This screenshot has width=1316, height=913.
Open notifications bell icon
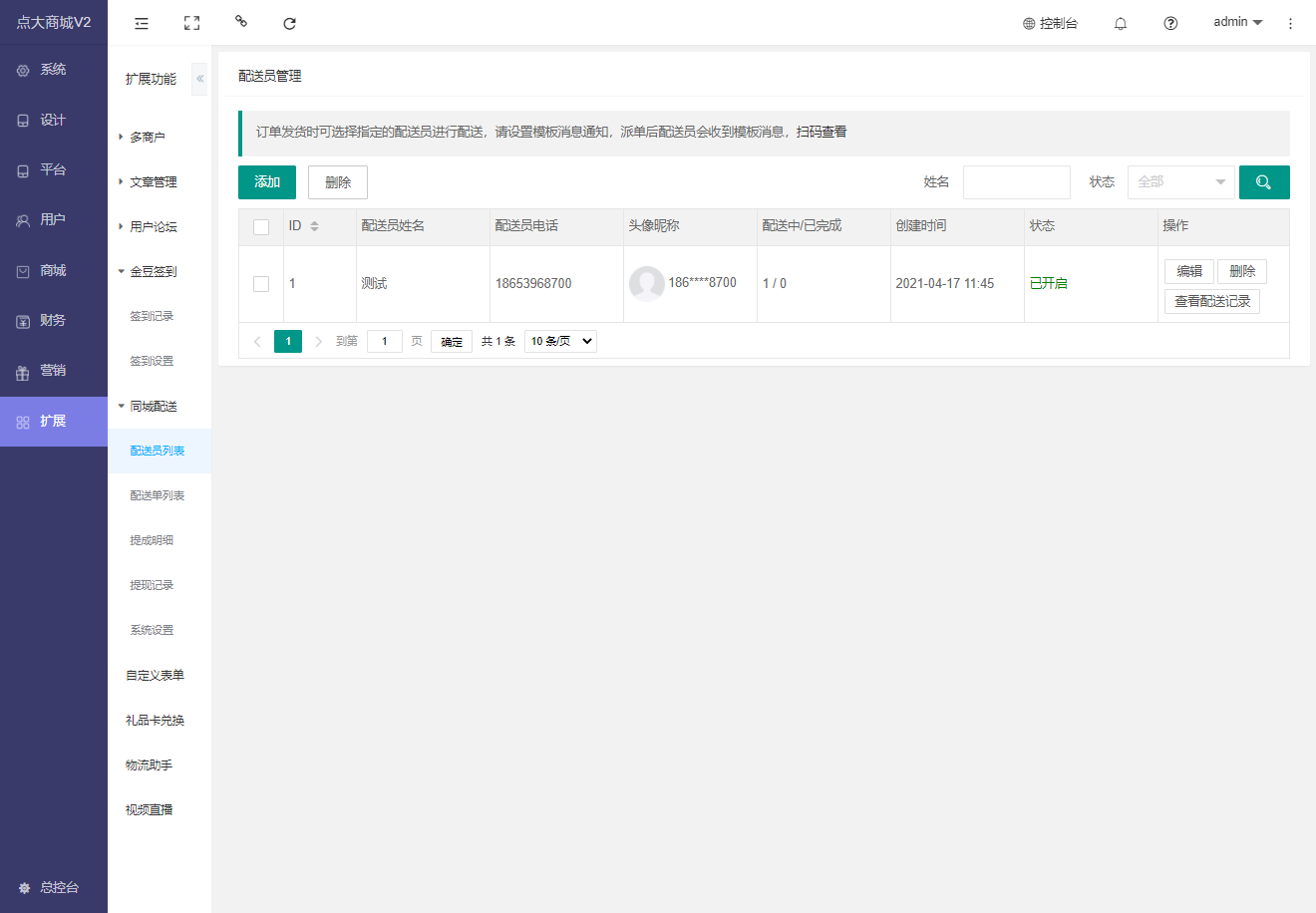click(x=1121, y=23)
